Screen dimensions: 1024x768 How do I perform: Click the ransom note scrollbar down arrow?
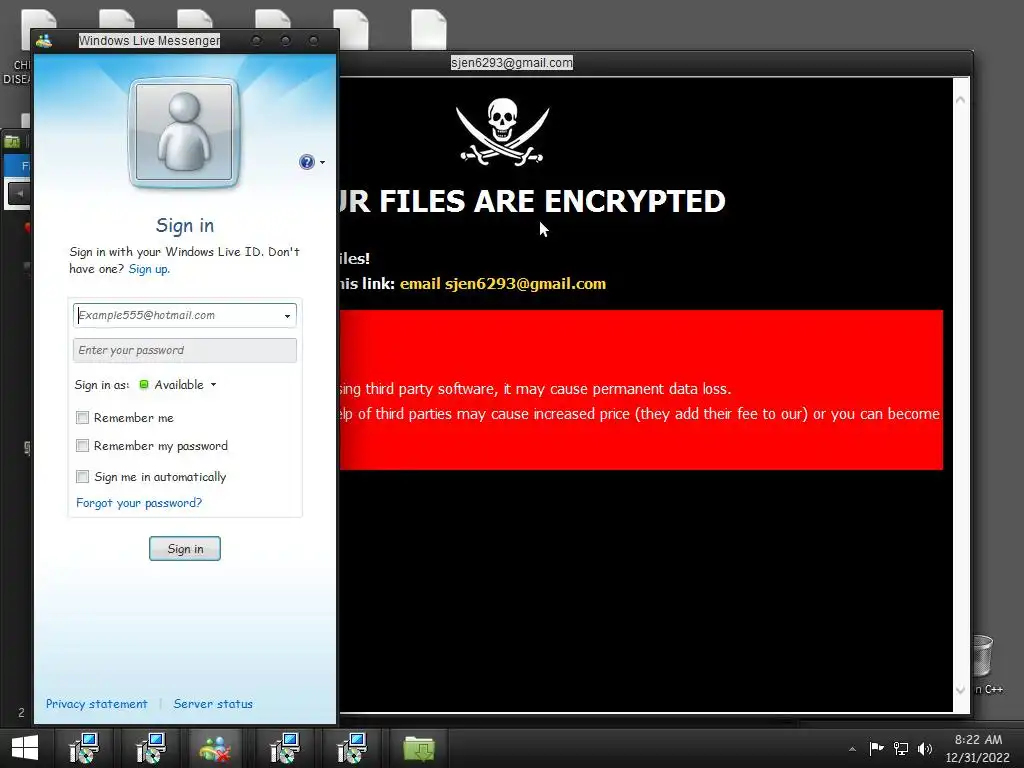[960, 690]
